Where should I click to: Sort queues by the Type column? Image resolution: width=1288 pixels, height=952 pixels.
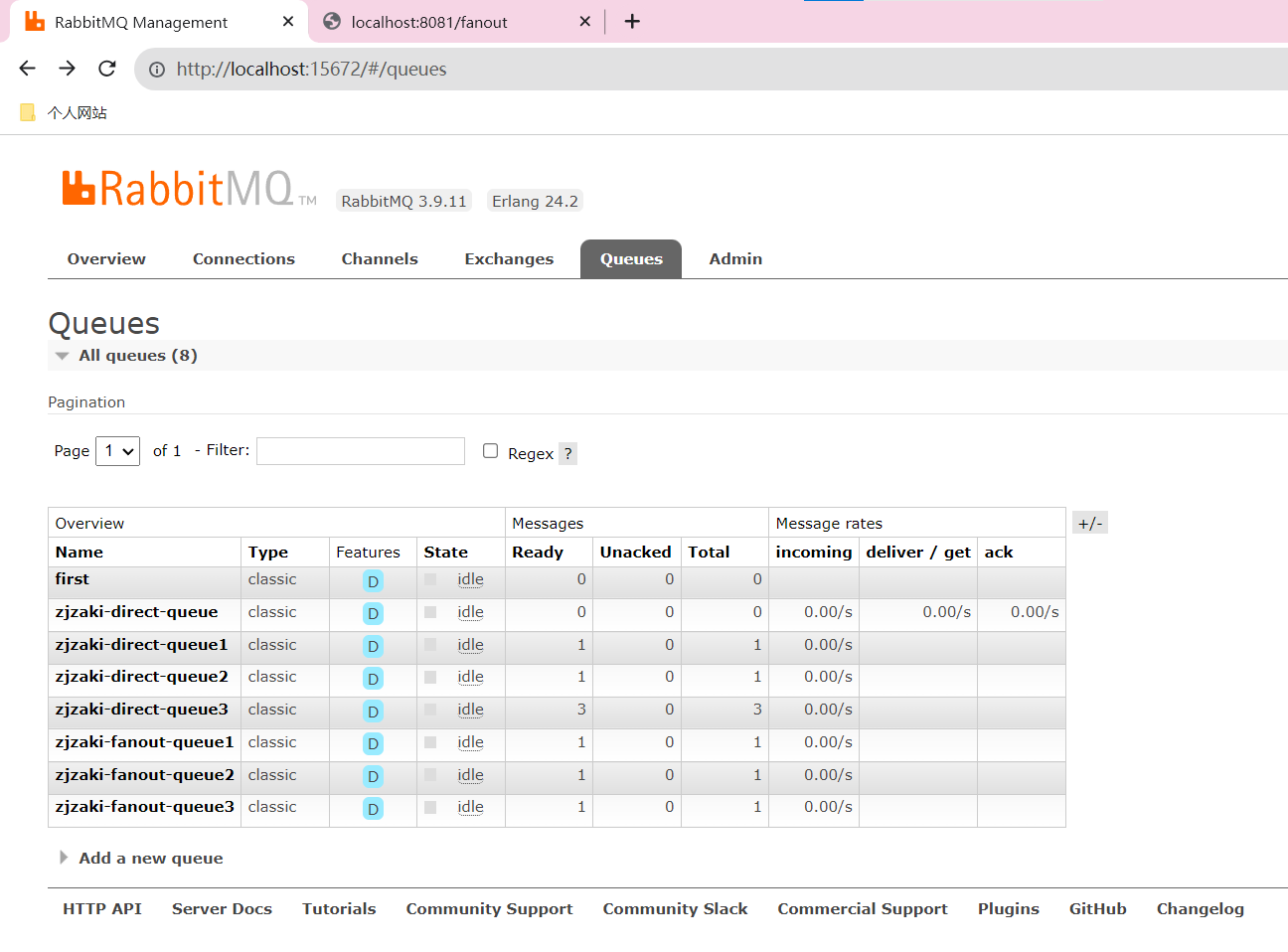(x=268, y=552)
